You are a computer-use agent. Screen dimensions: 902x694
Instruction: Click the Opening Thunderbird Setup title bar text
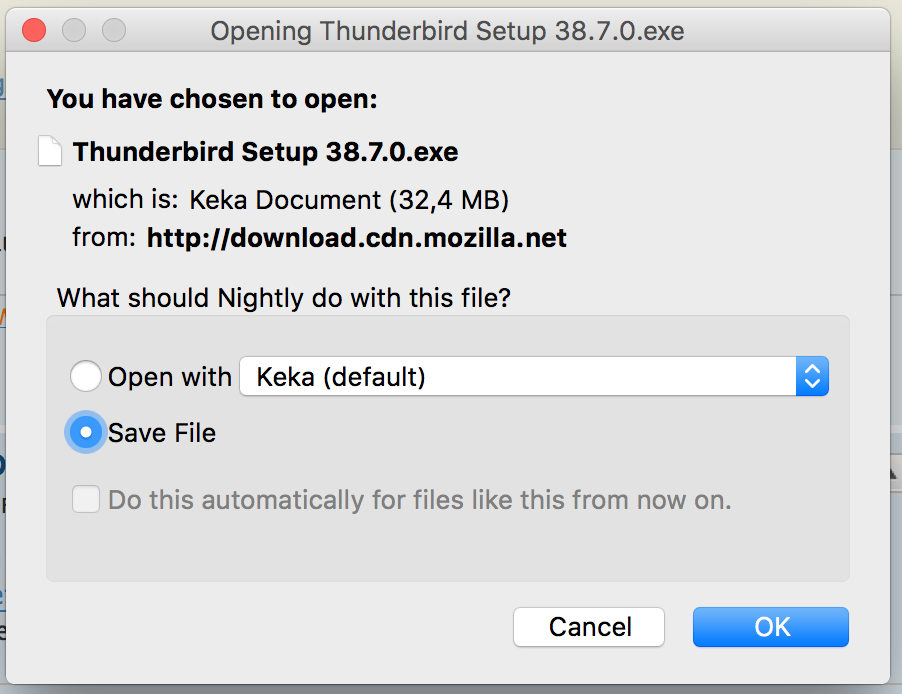click(447, 31)
